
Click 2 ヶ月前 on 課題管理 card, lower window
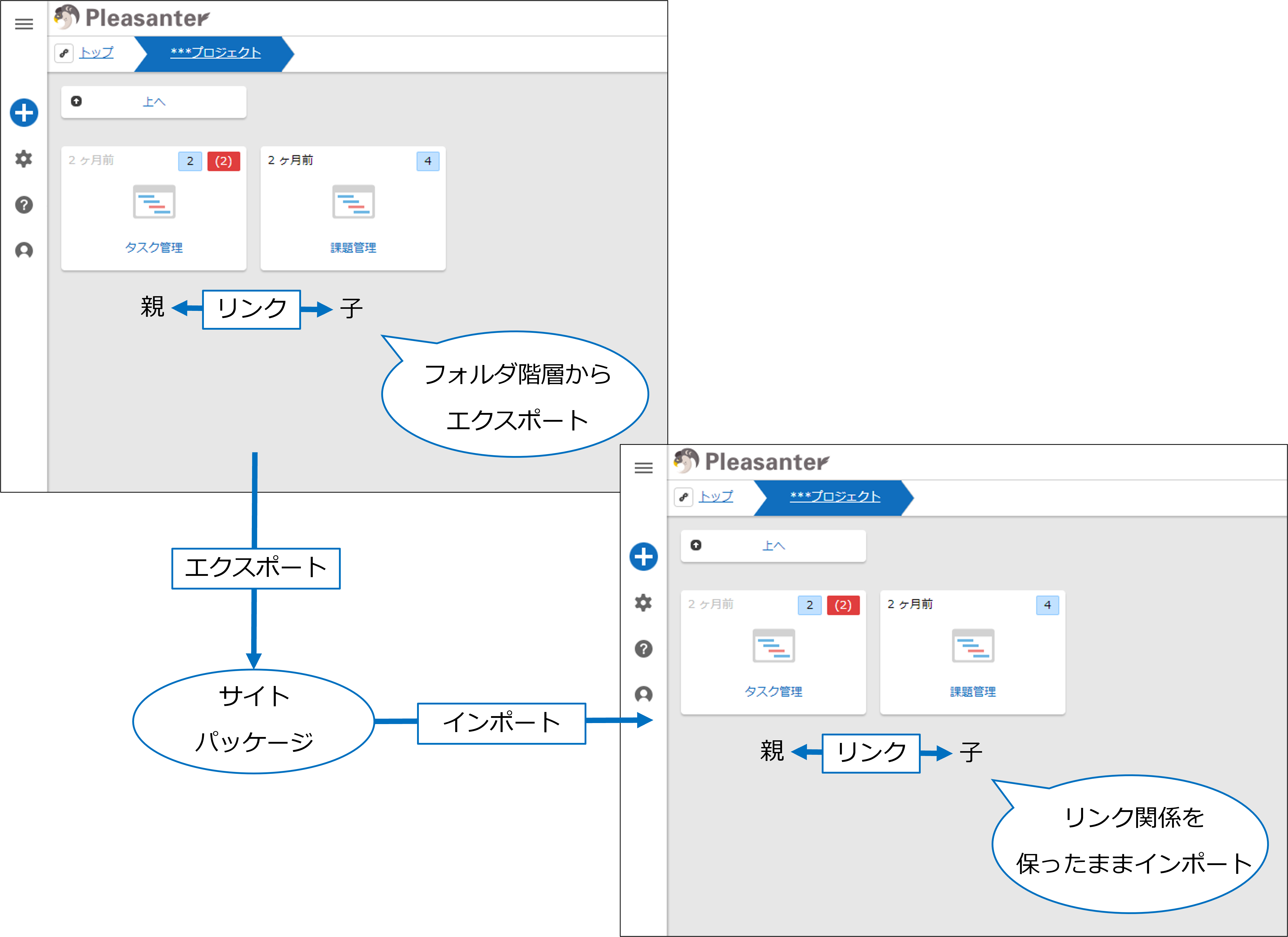click(910, 604)
